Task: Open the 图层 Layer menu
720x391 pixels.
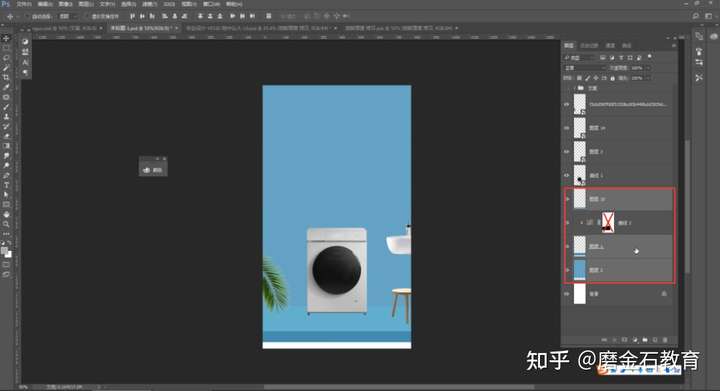Action: click(x=86, y=4)
